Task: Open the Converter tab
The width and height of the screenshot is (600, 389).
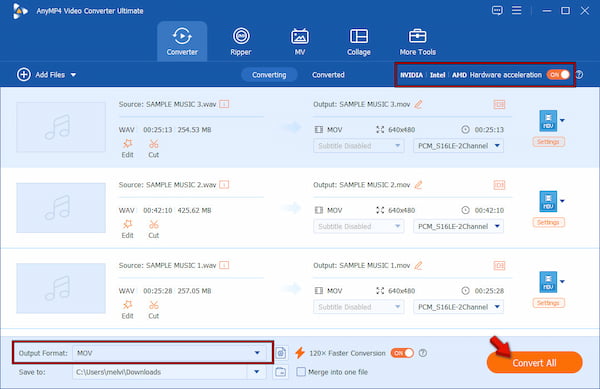Action: pyautogui.click(x=182, y=41)
